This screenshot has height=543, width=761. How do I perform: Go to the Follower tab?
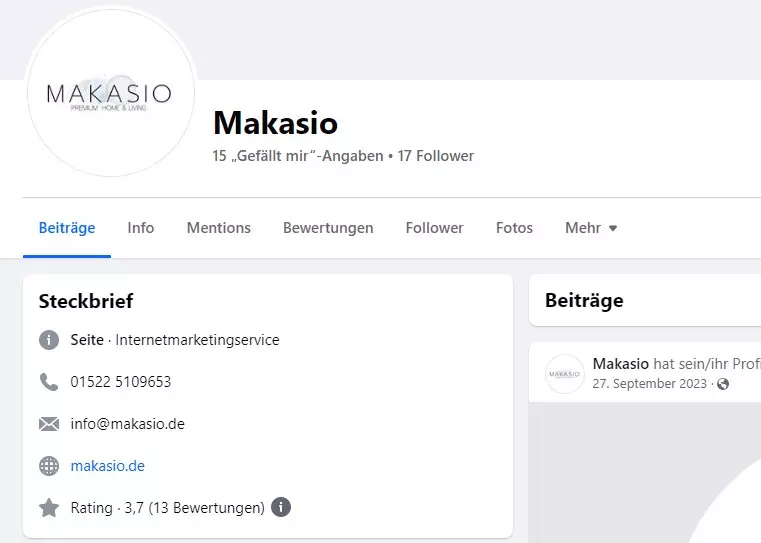434,228
